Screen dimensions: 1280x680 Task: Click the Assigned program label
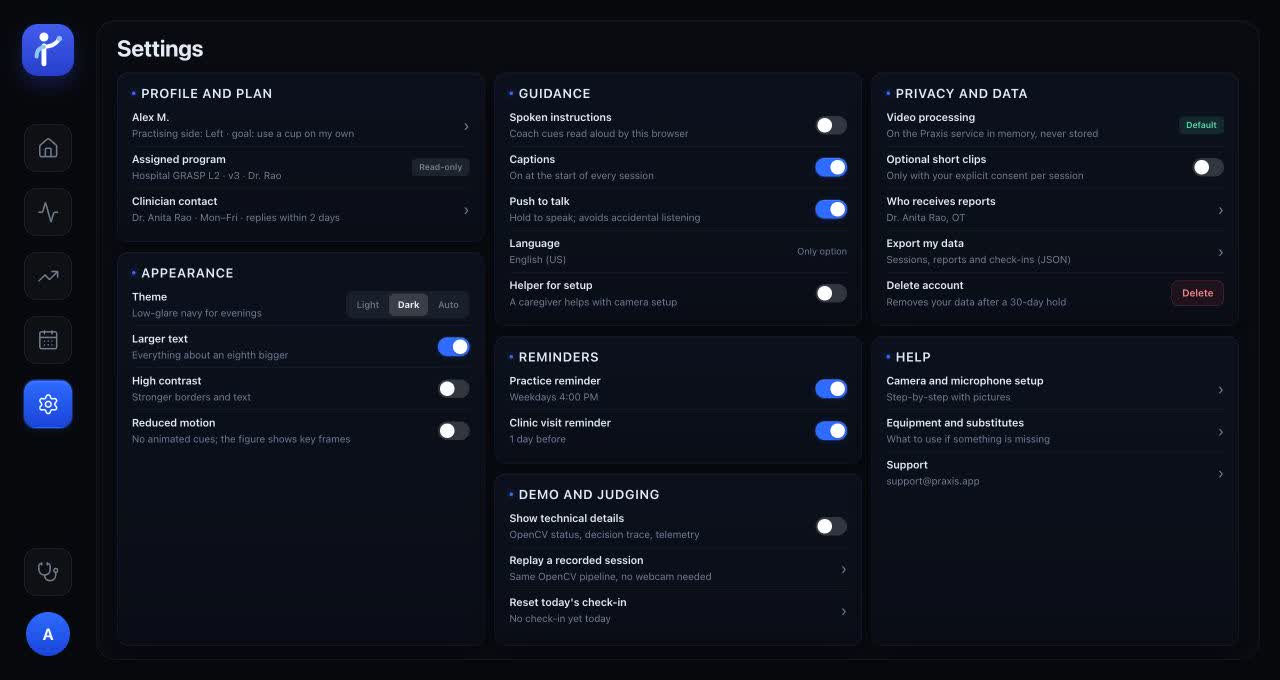click(x=179, y=159)
